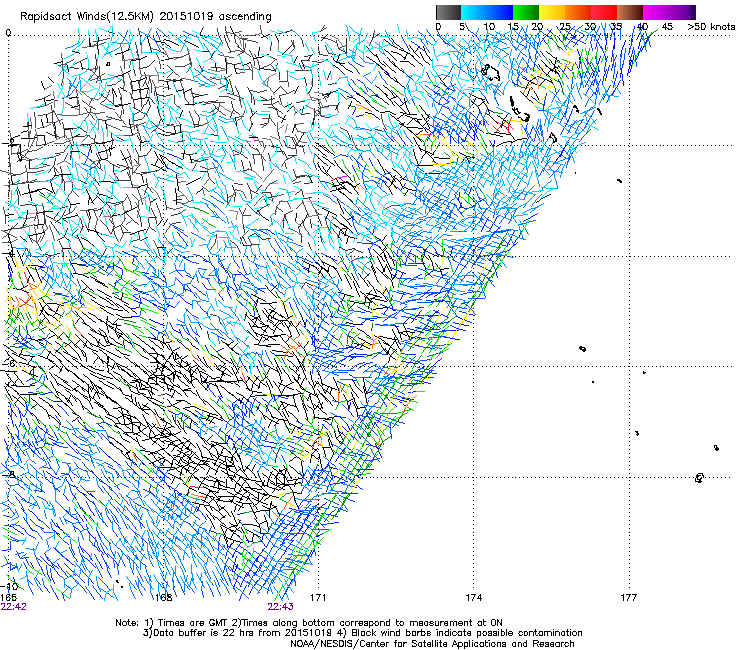Click the title text 'Rapidscat Winds(12.5KM) 20151019 ascending'
The image size is (740, 650).
point(146,17)
